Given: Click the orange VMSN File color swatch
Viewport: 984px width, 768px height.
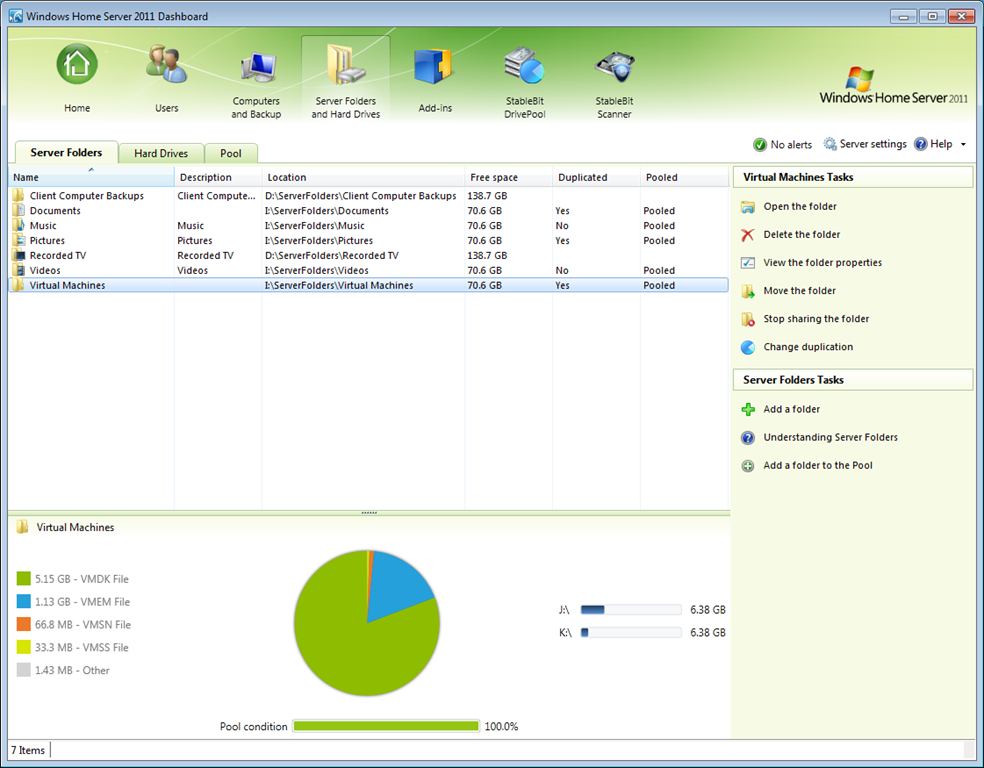Looking at the screenshot, I should (23, 624).
